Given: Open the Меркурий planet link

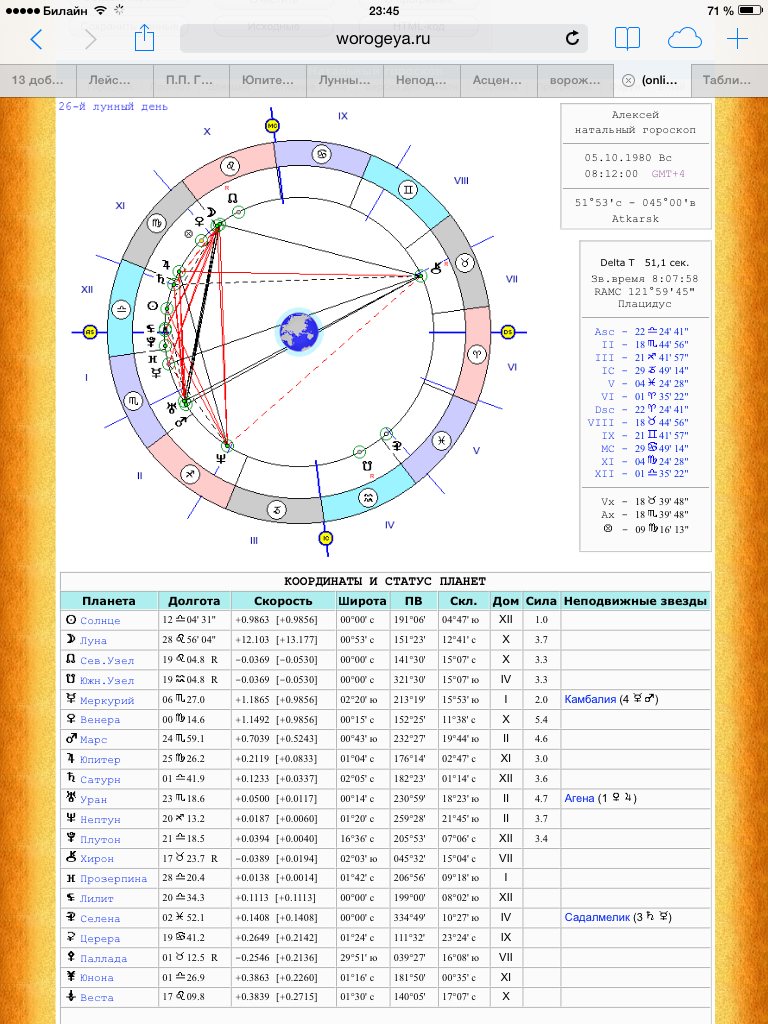Looking at the screenshot, I should 107,701.
